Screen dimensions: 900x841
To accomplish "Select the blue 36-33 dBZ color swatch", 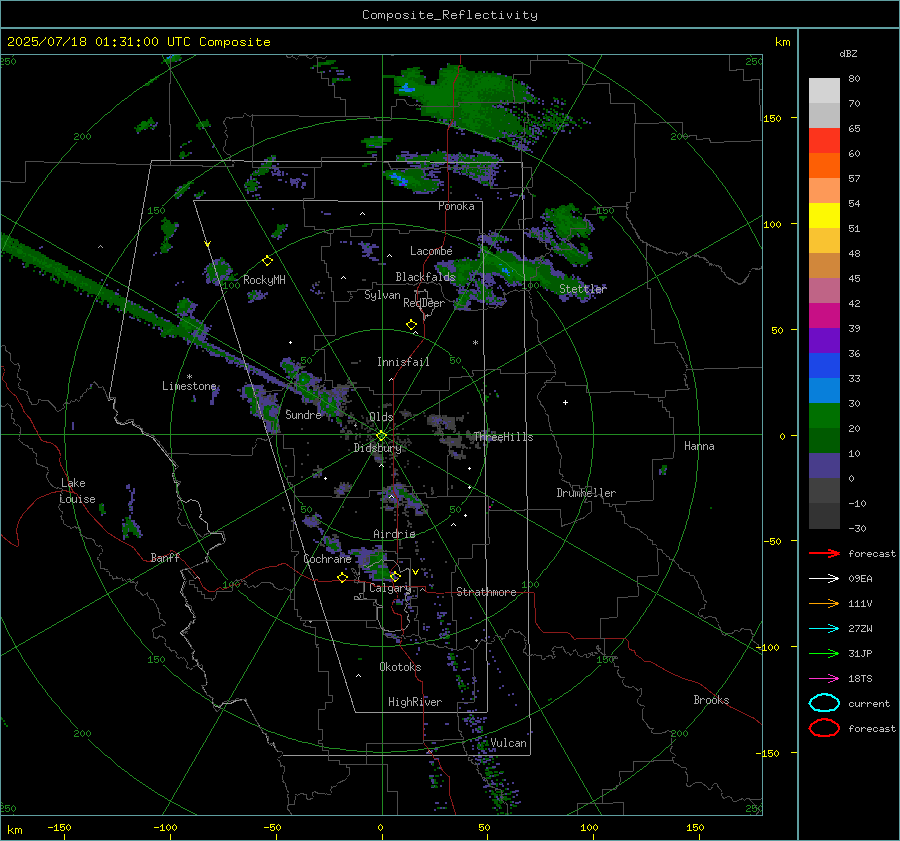I will tap(824, 366).
